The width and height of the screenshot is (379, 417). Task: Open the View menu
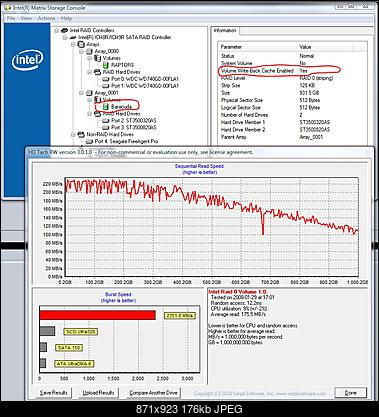point(26,18)
